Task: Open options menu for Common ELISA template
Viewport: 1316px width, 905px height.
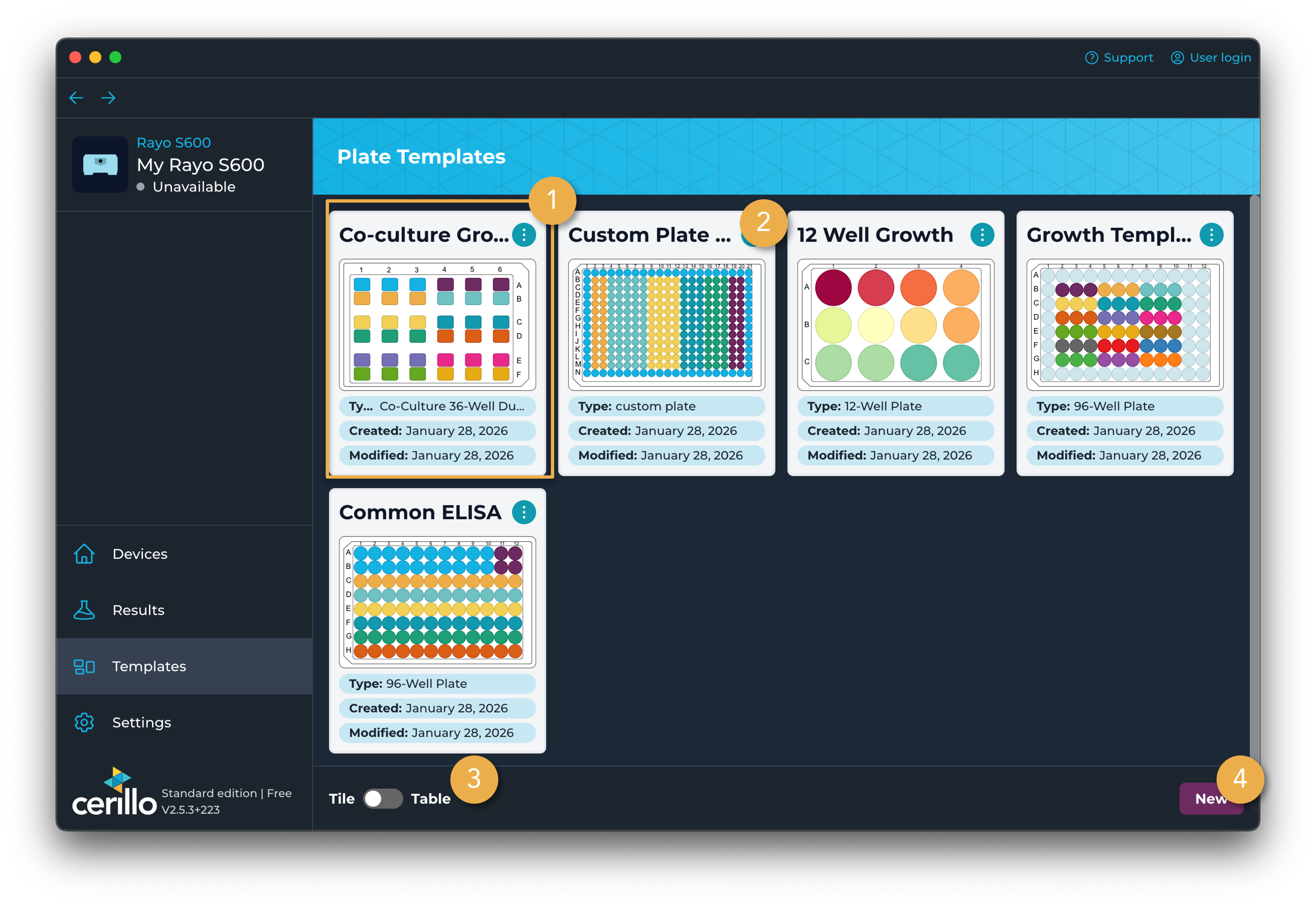Action: 524,512
